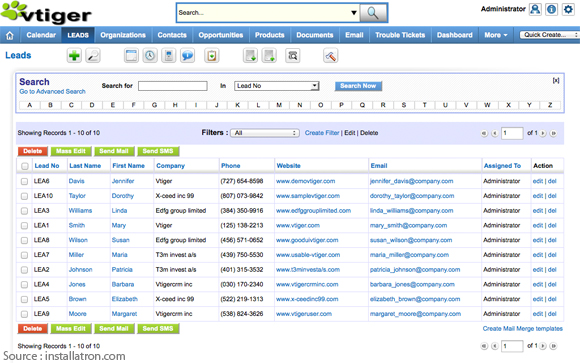
Task: Go to the Contacts tab
Action: [172, 35]
